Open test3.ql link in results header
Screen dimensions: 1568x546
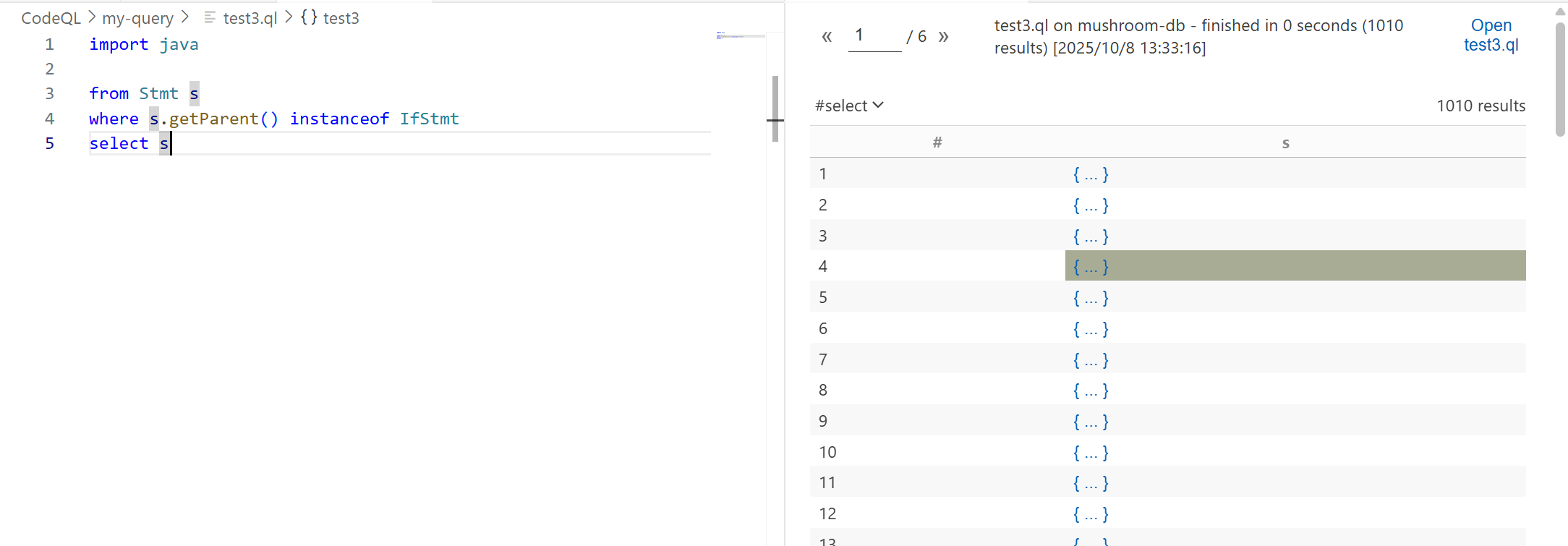tap(1491, 35)
